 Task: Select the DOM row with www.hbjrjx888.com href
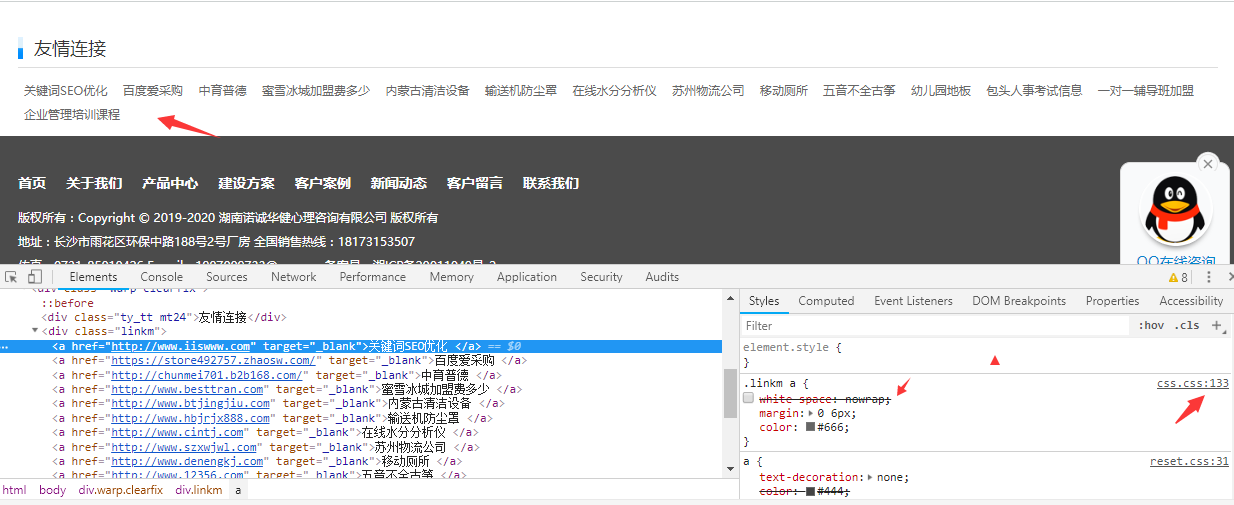[361, 418]
